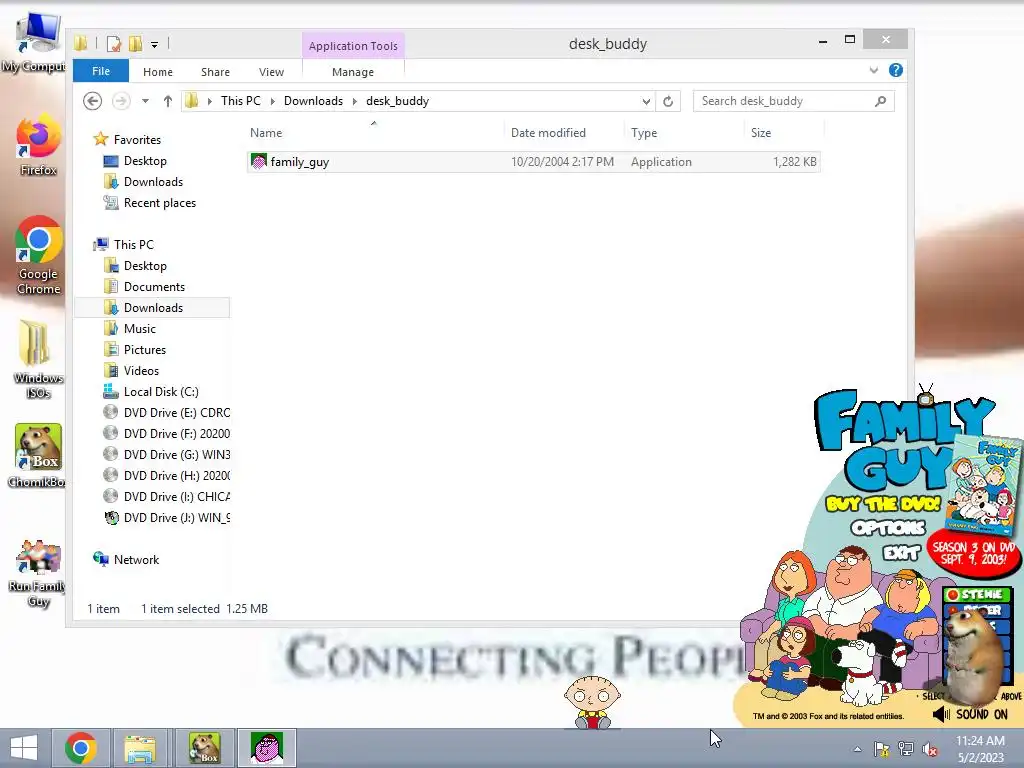Screen dimensions: 1024x768
Task: Go up one folder level
Action: pos(168,101)
